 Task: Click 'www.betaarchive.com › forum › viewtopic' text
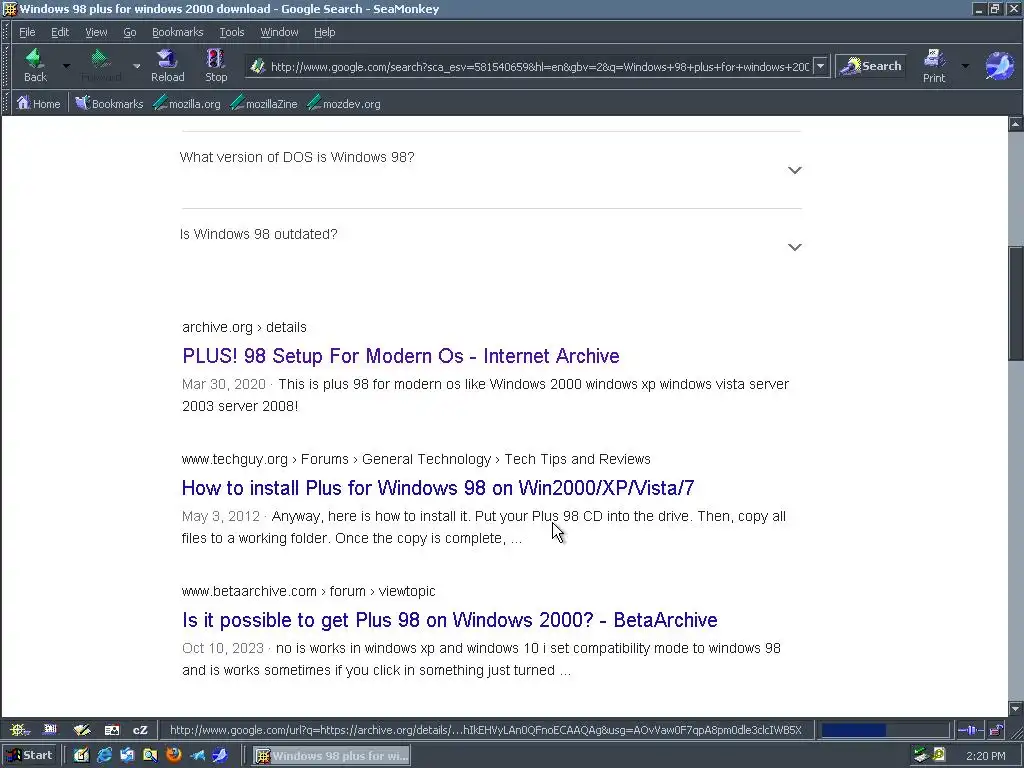tap(308, 591)
